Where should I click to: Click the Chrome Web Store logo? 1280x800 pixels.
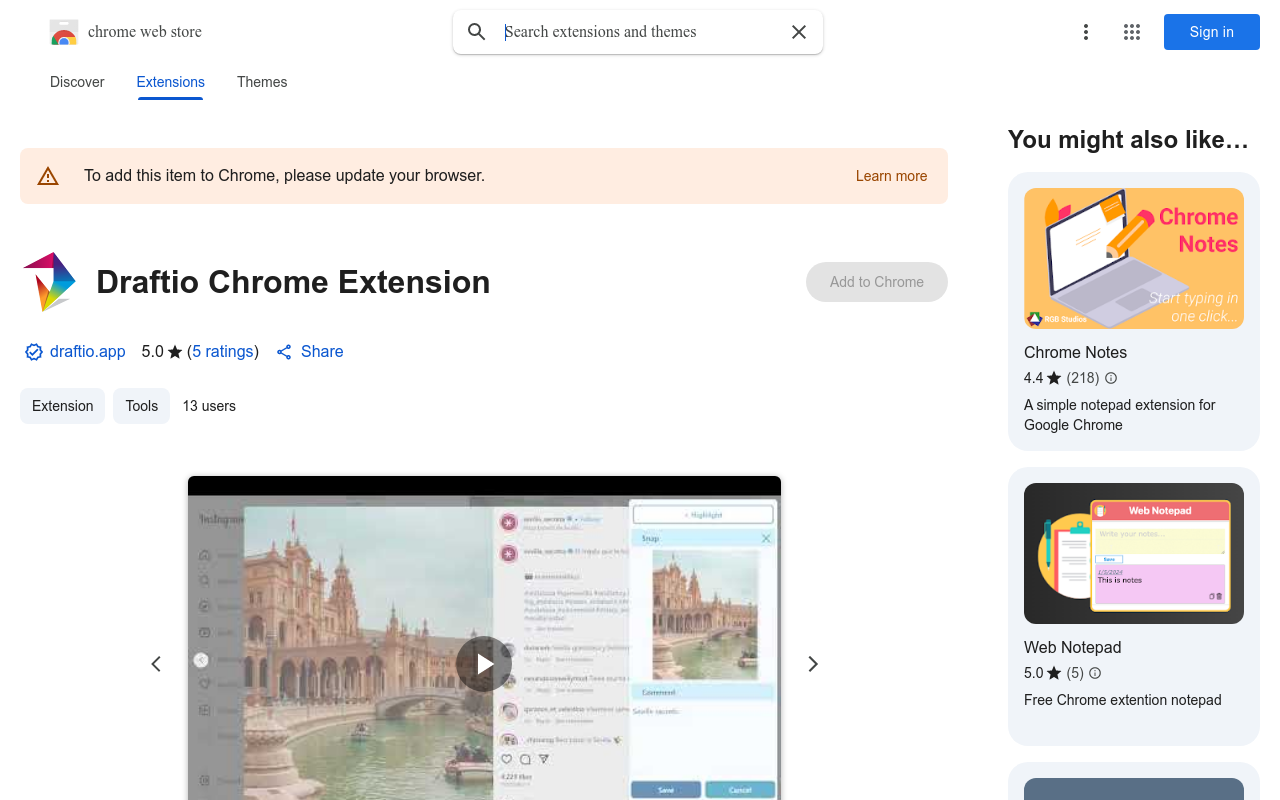point(64,32)
